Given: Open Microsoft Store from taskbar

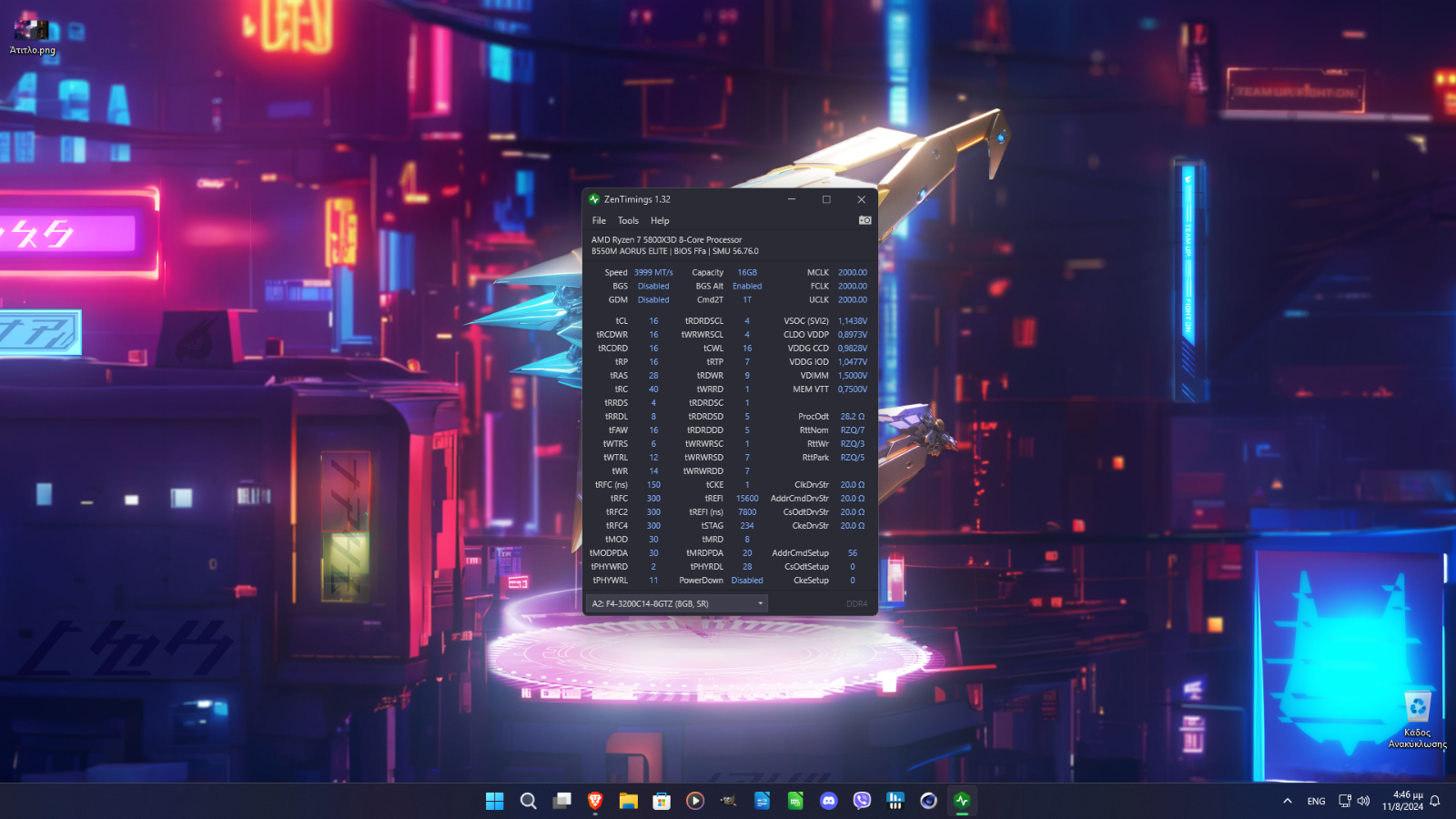Looking at the screenshot, I should 662,801.
